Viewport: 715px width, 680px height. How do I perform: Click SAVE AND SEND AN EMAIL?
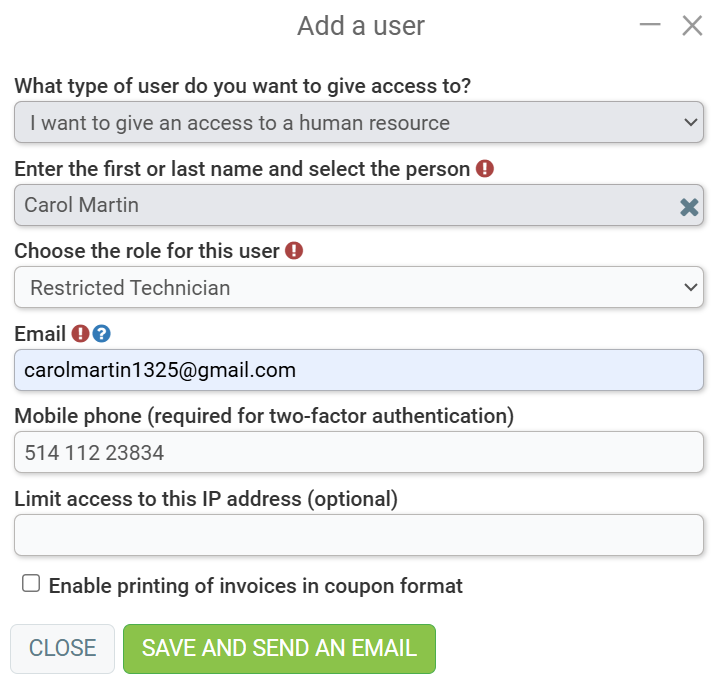[x=280, y=649]
